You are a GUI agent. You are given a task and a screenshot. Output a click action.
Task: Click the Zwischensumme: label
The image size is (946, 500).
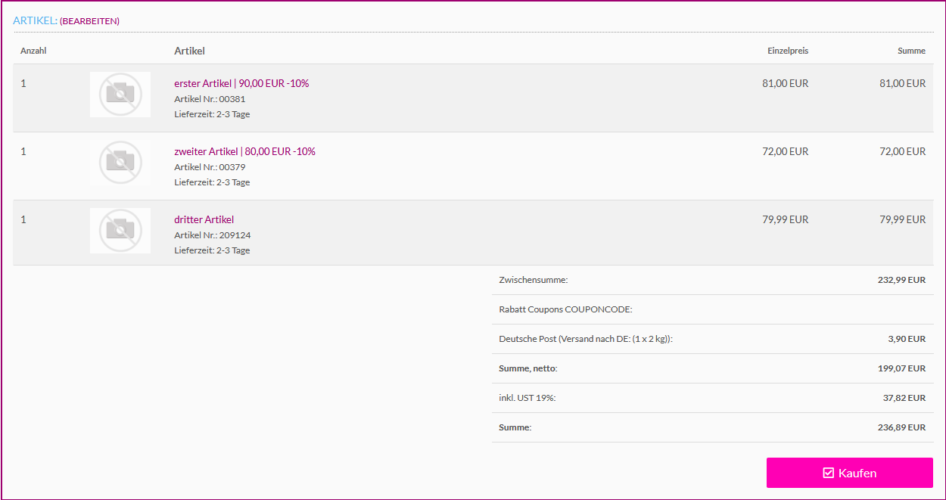coord(533,280)
